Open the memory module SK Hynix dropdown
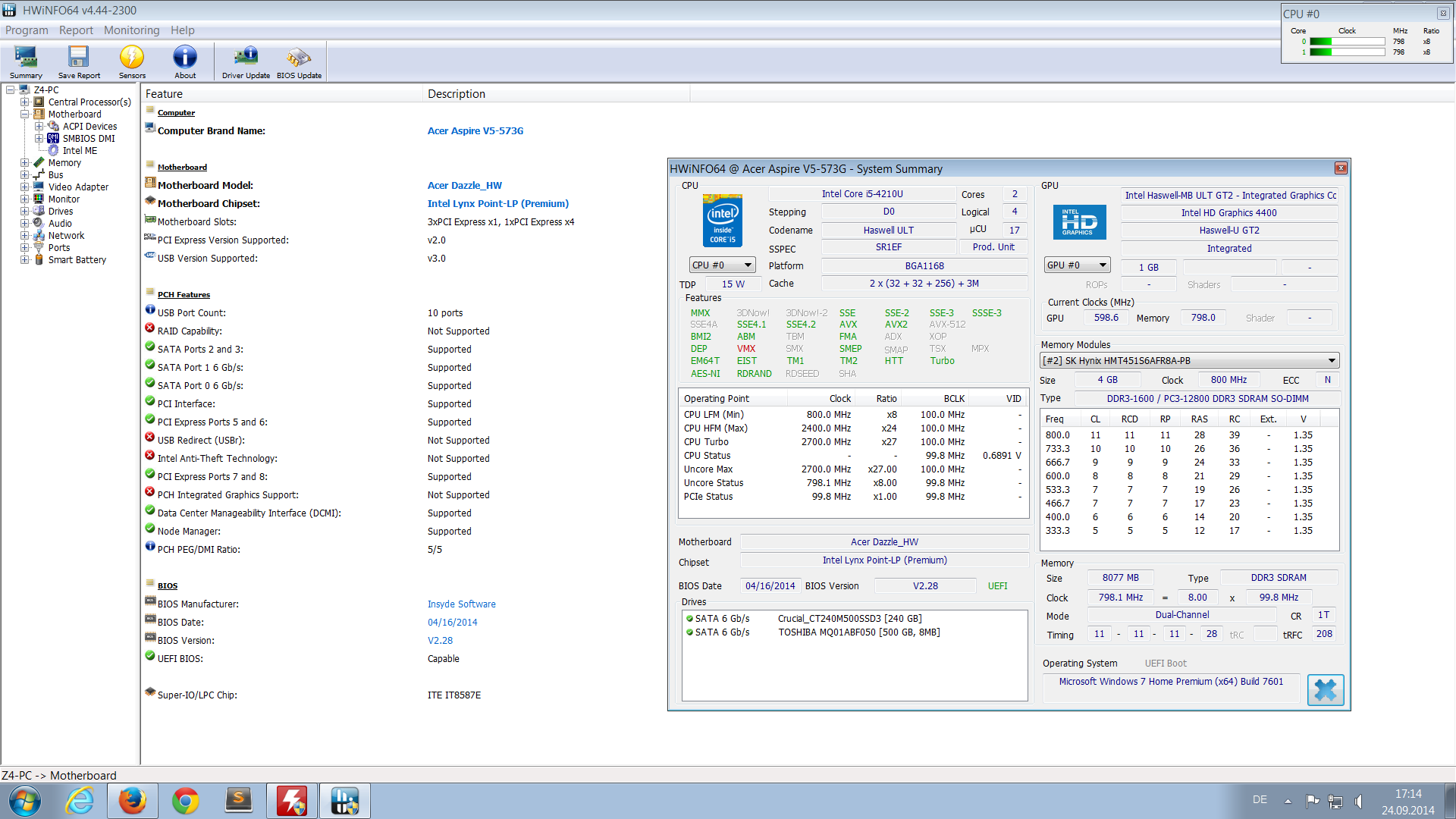The height and width of the screenshot is (819, 1456). pos(1188,361)
